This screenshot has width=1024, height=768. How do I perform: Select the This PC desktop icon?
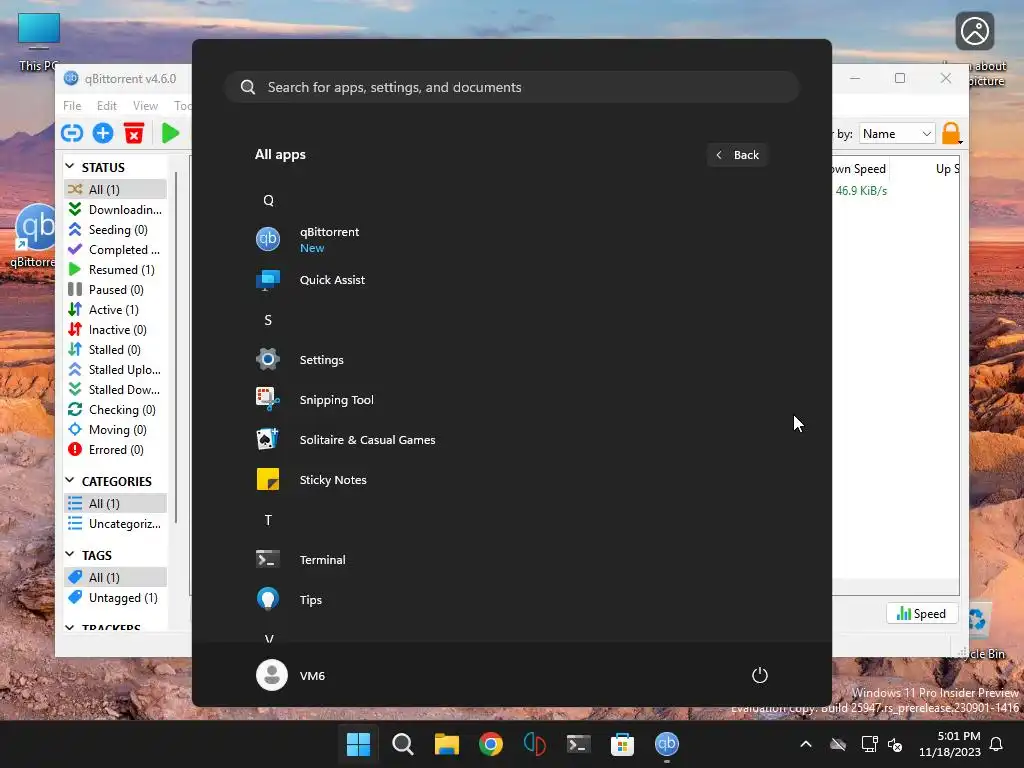click(x=39, y=42)
